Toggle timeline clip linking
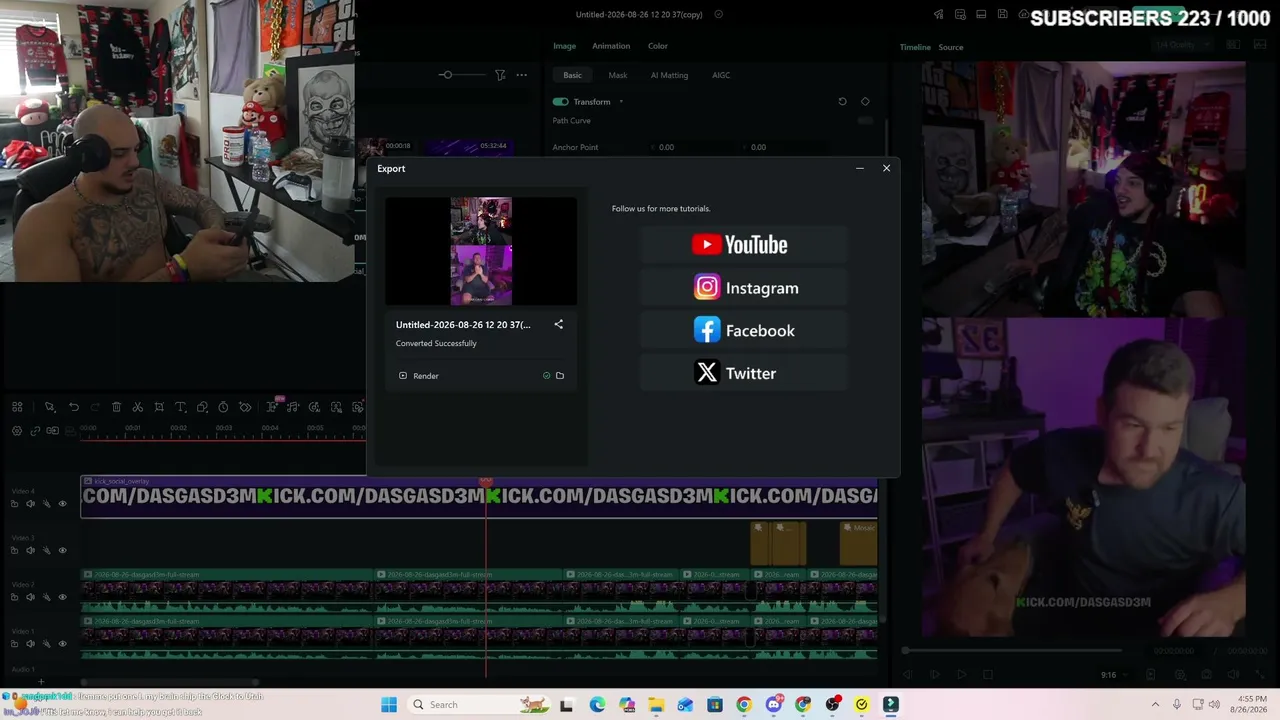The image size is (1280, 720). click(x=35, y=431)
